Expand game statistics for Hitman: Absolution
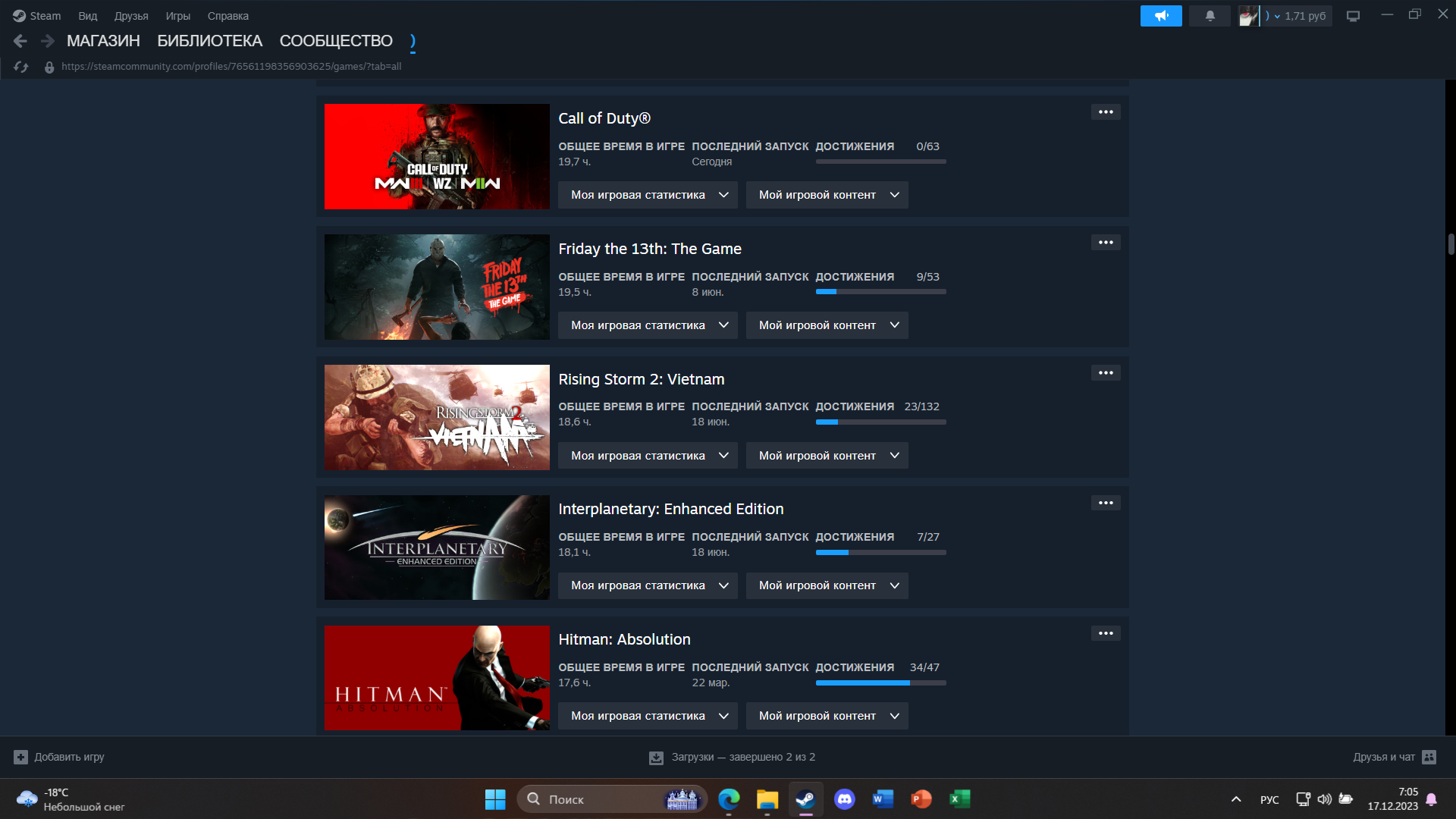 point(648,716)
